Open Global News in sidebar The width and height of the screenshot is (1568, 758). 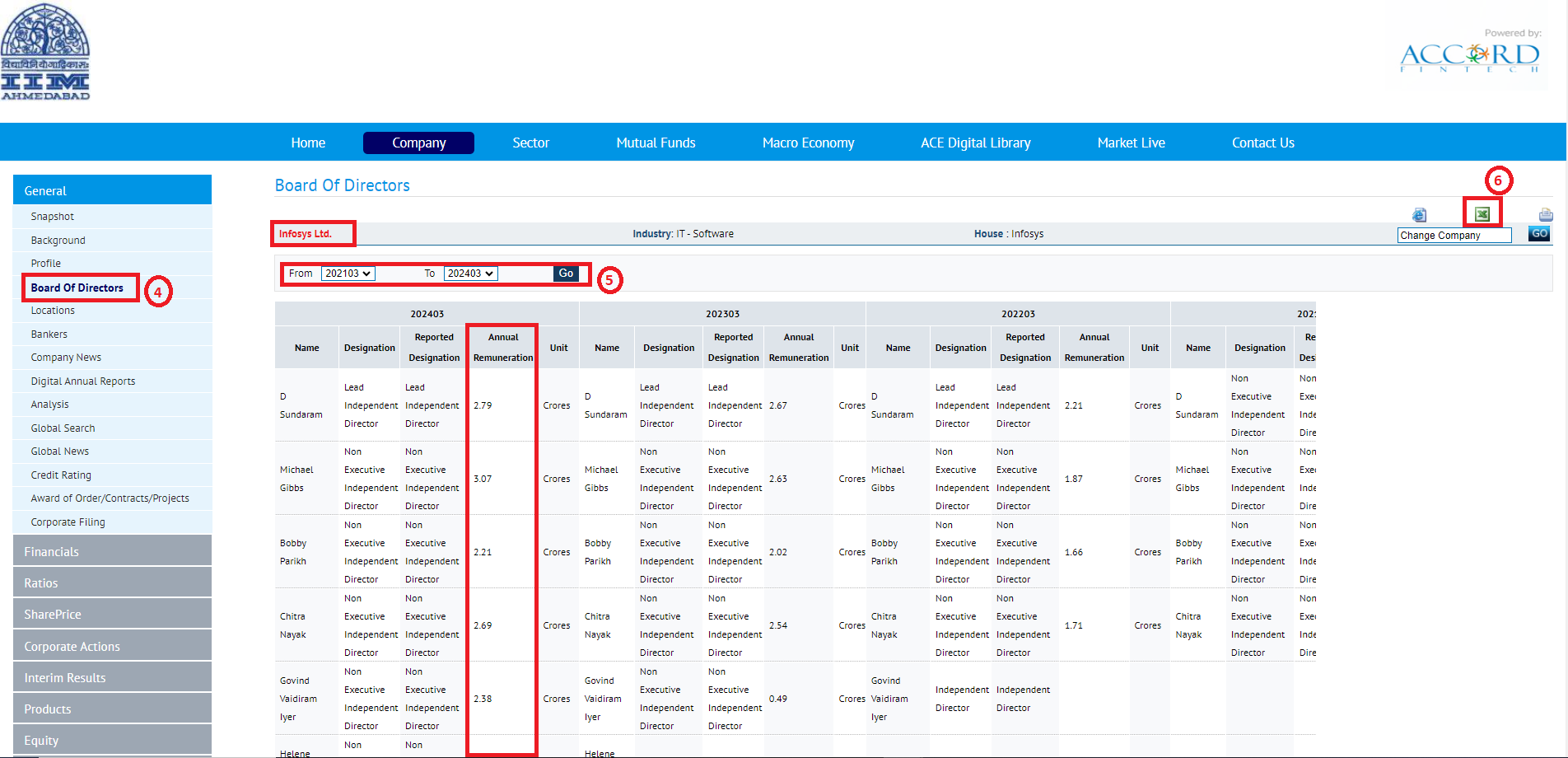tap(59, 452)
